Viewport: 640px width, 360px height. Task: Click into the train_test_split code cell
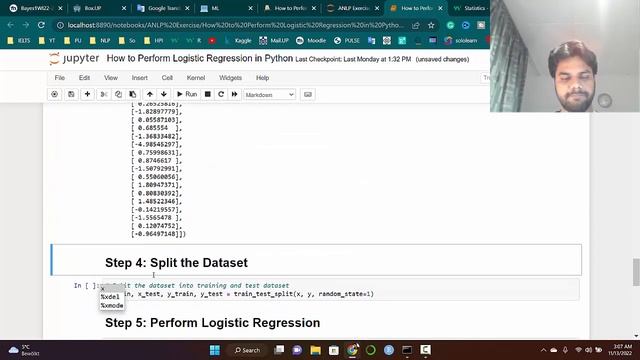[x=340, y=290]
